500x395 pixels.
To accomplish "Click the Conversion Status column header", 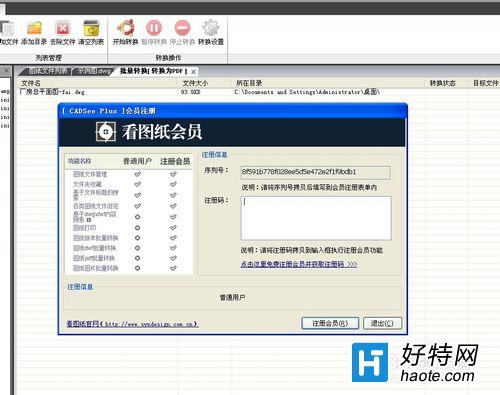I will (442, 83).
